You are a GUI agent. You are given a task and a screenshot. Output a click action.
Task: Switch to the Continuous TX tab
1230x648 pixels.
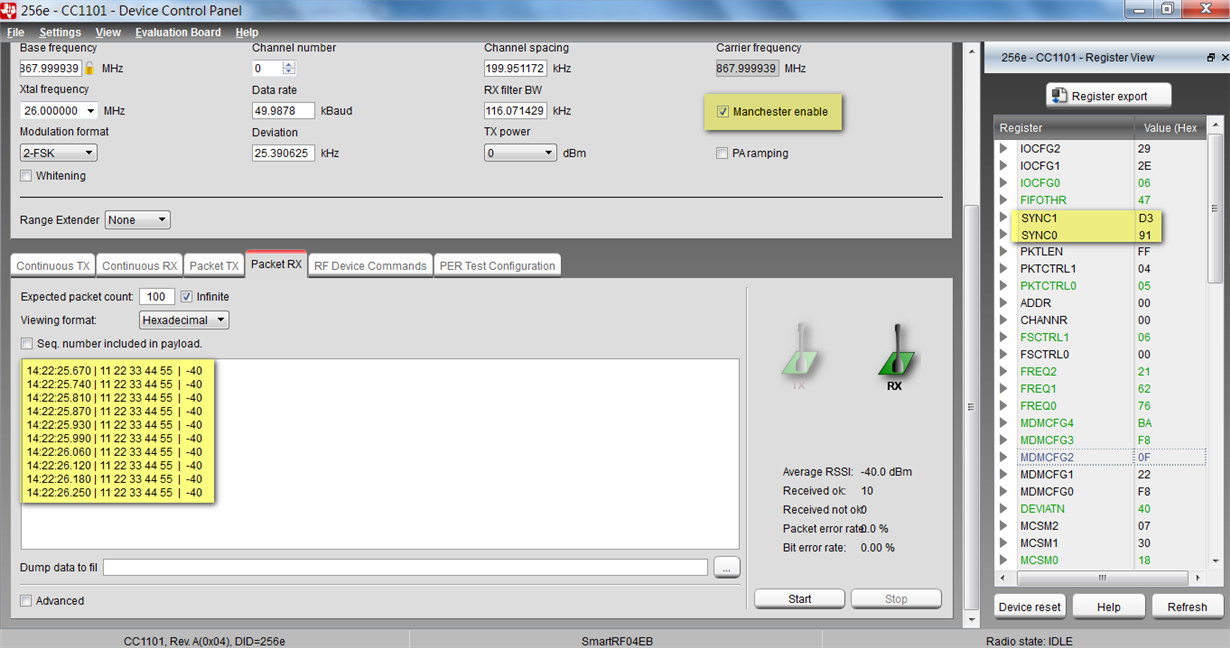coord(53,266)
